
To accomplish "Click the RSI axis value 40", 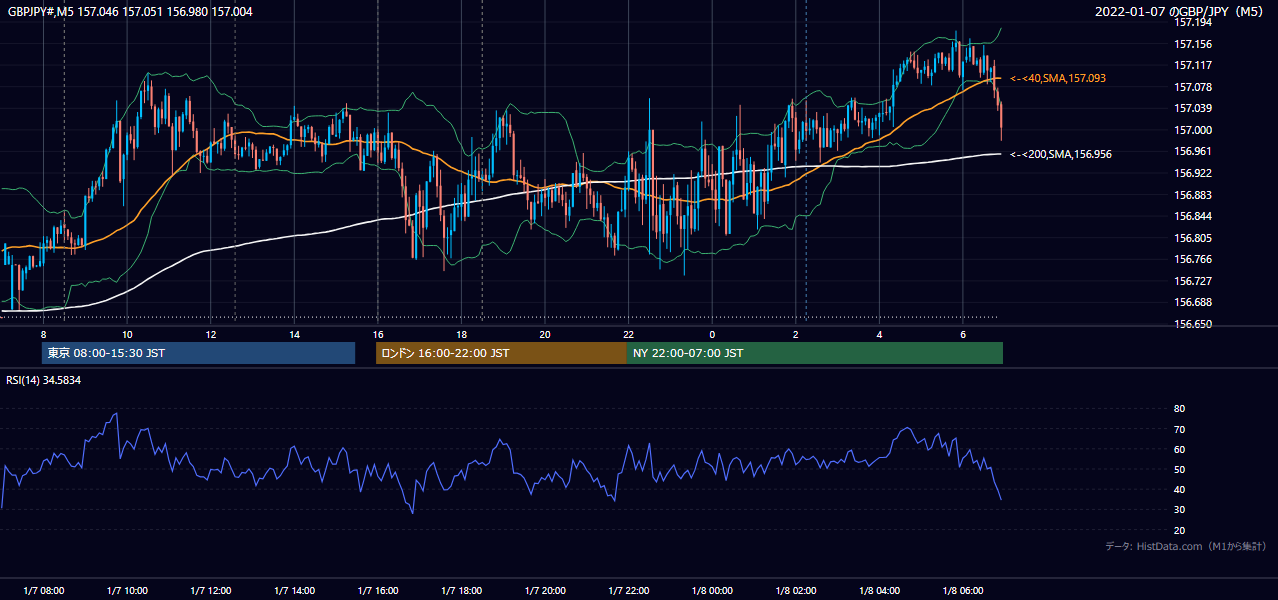I will [1179, 489].
